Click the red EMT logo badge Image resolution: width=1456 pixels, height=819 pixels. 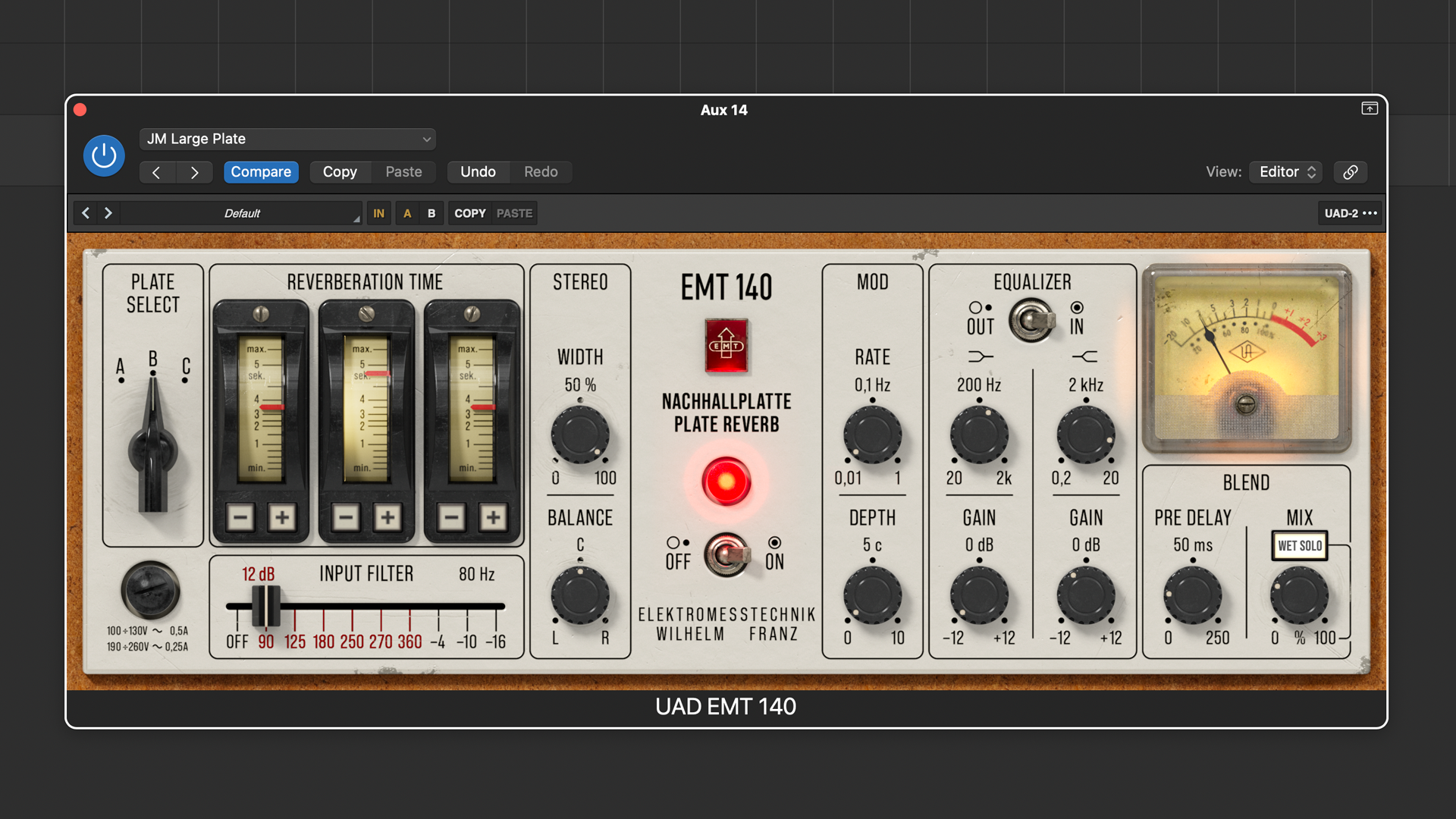tap(726, 346)
